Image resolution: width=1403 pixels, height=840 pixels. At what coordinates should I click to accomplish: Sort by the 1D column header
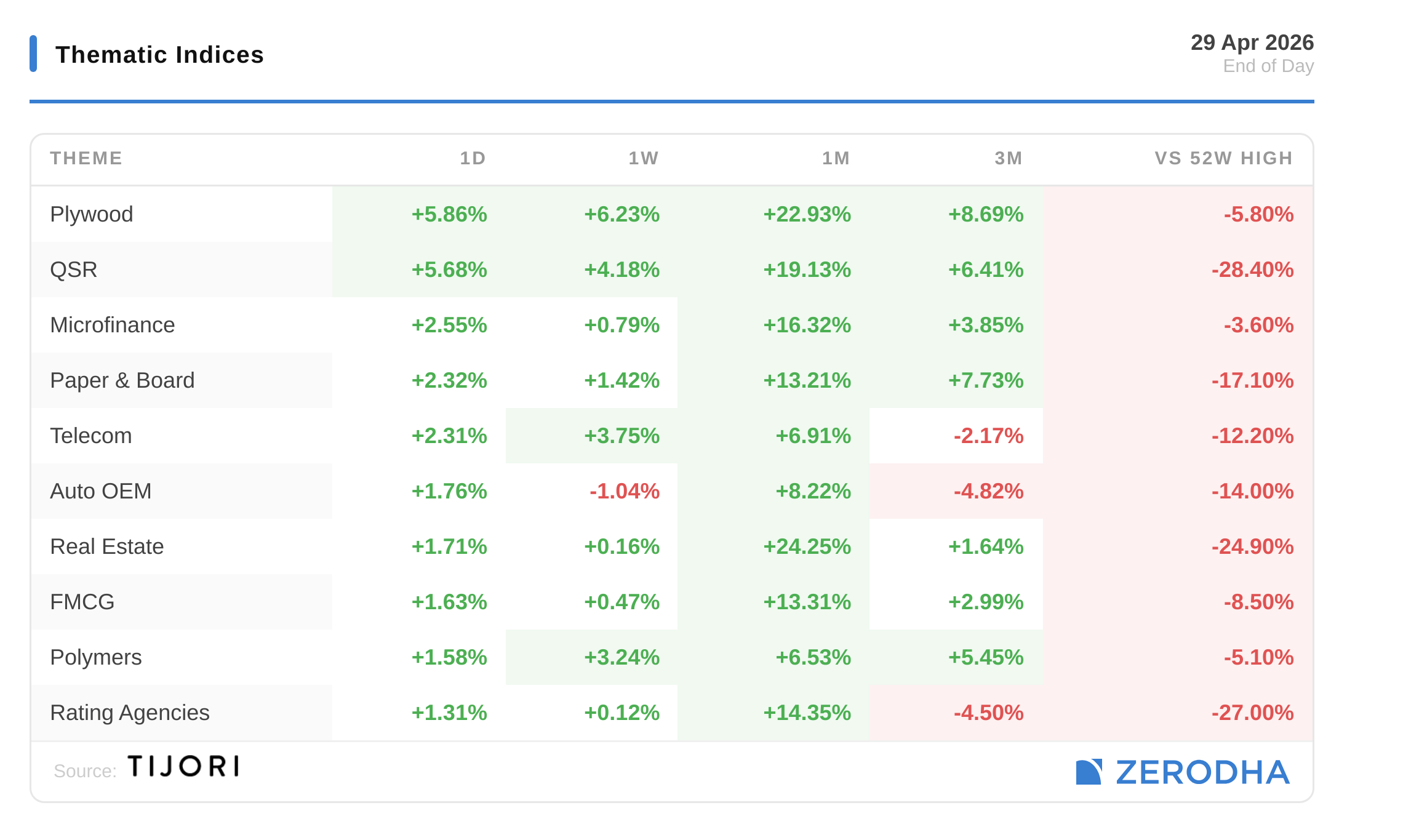click(473, 158)
